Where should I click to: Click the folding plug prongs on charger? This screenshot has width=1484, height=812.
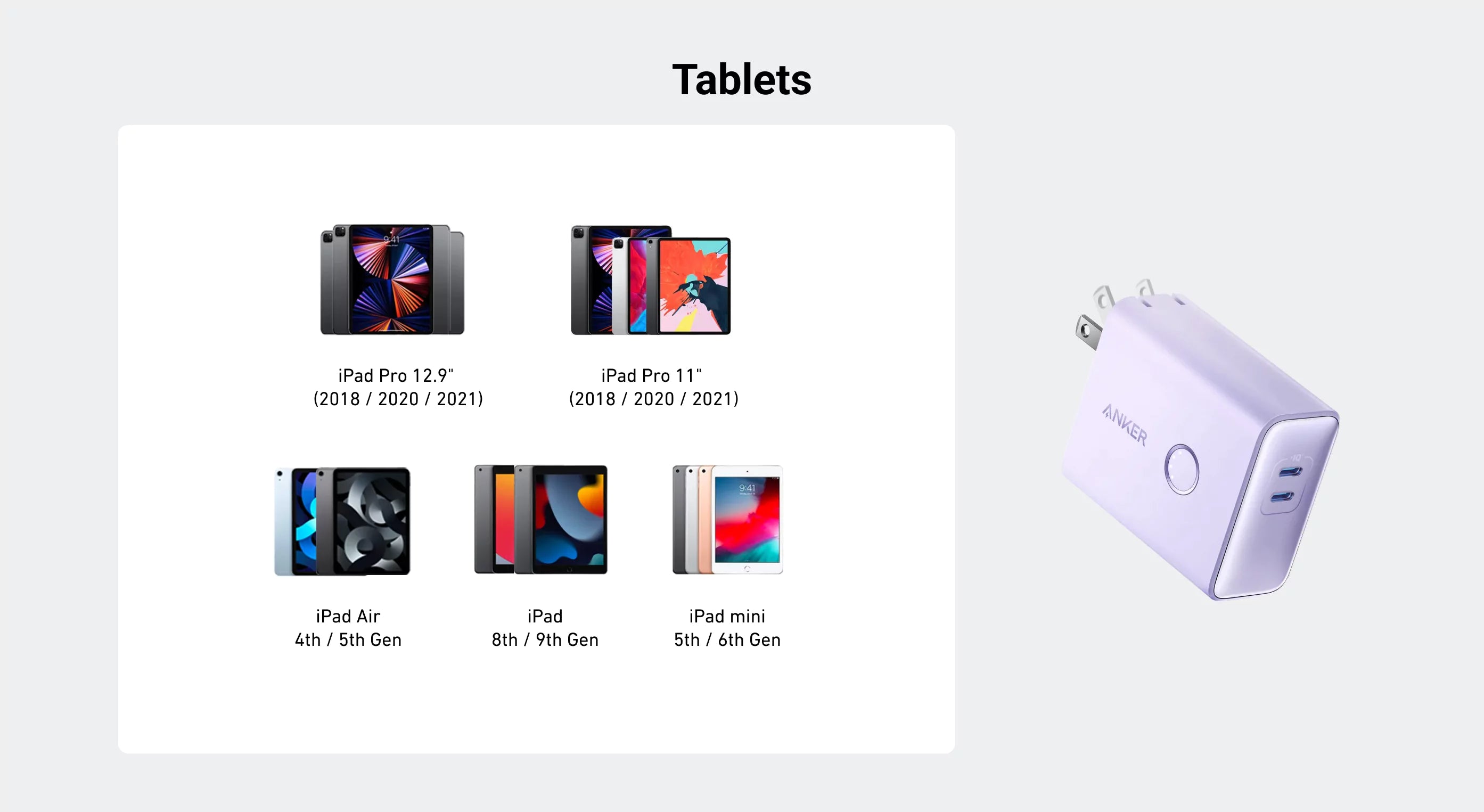point(1109,314)
